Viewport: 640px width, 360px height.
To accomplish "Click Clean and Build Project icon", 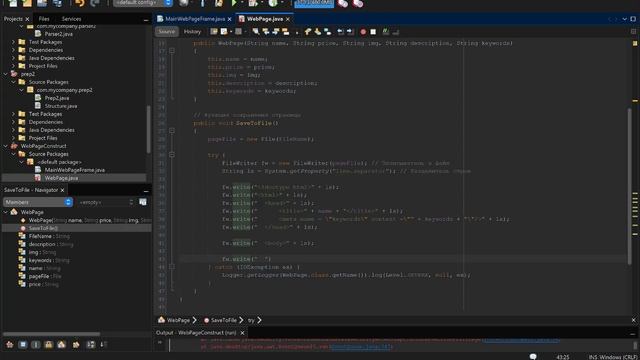I will tap(219, 3).
